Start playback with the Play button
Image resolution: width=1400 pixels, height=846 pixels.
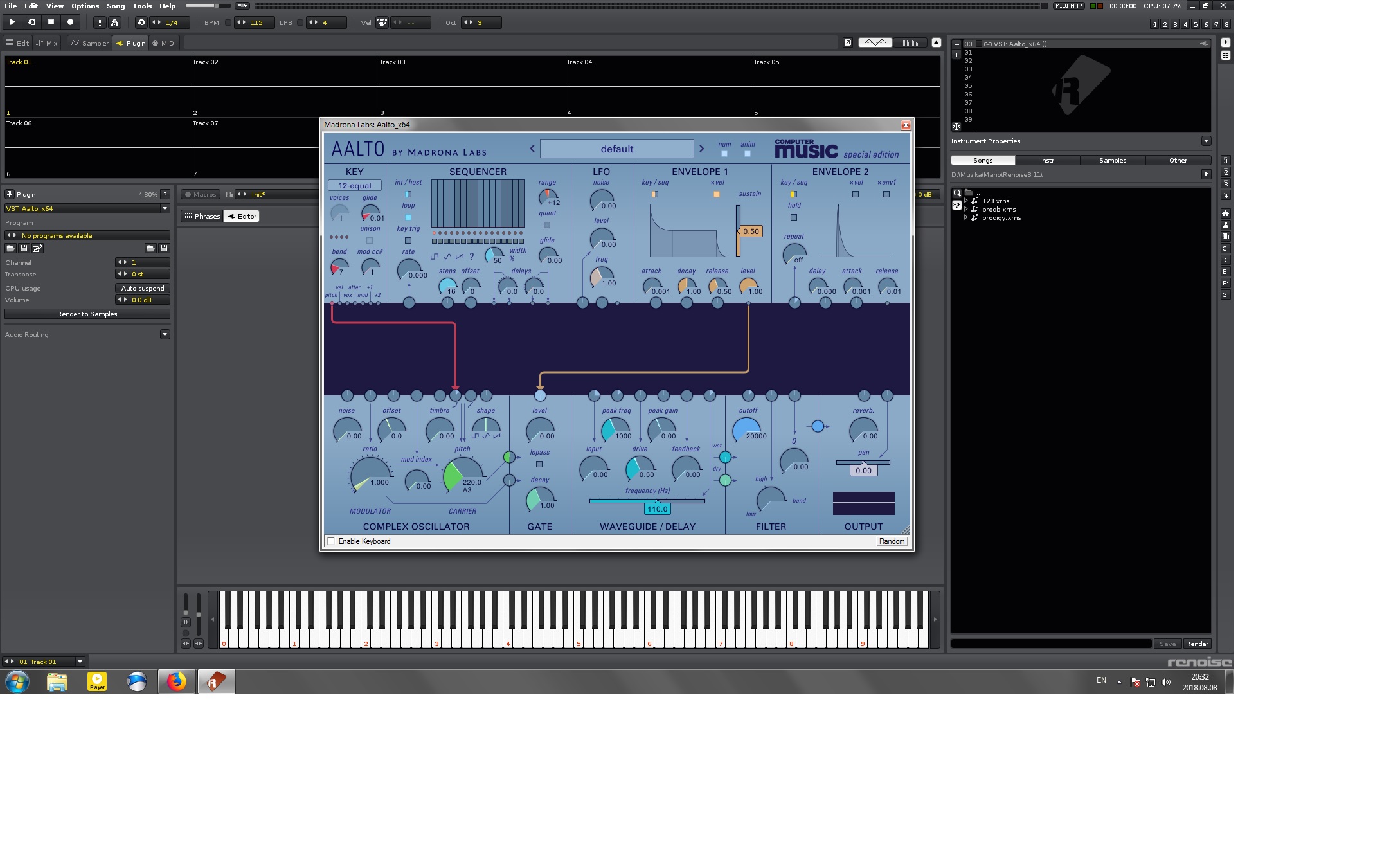(12, 22)
